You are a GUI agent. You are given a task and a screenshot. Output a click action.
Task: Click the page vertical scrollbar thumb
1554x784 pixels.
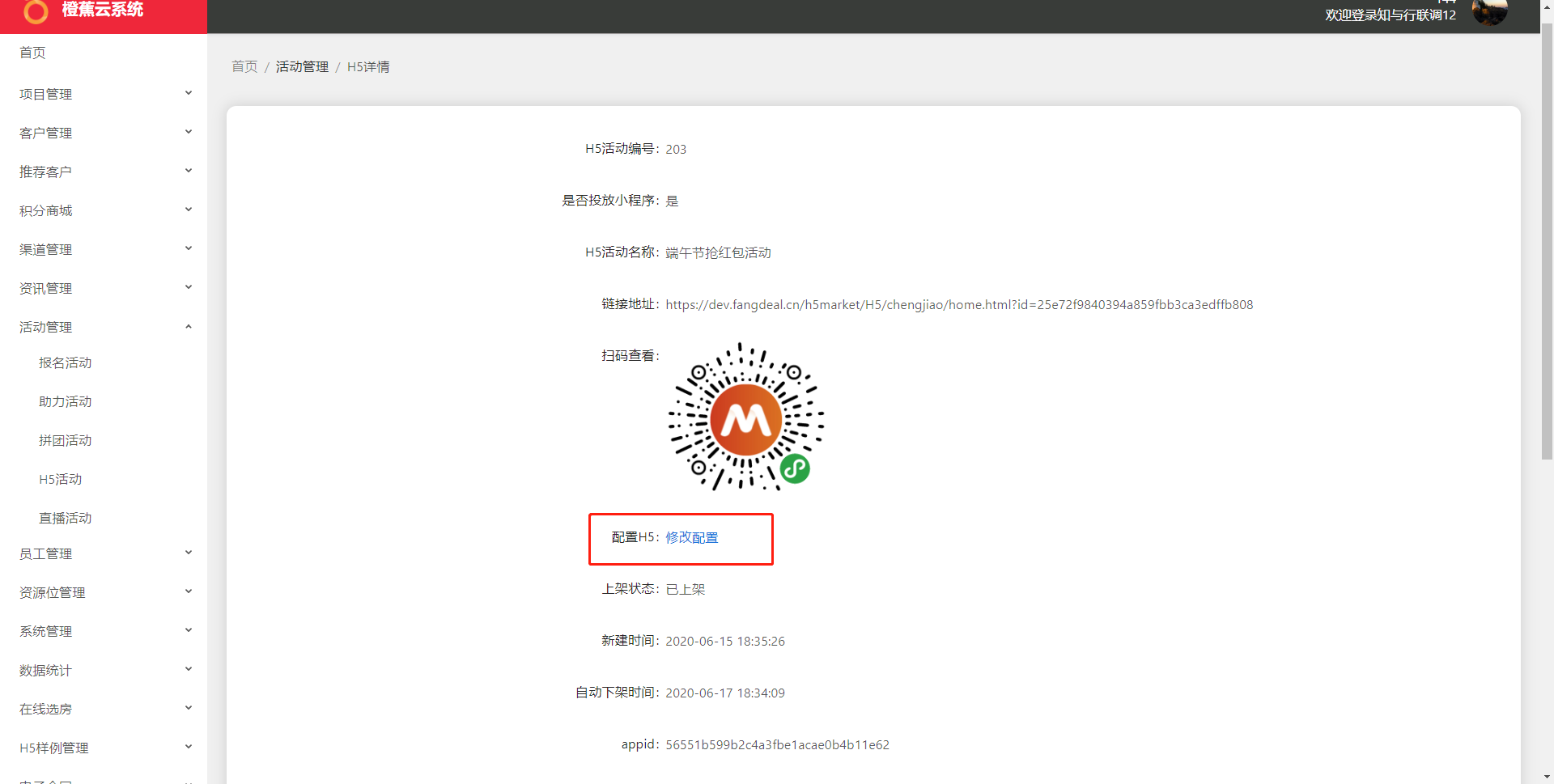[1547, 241]
